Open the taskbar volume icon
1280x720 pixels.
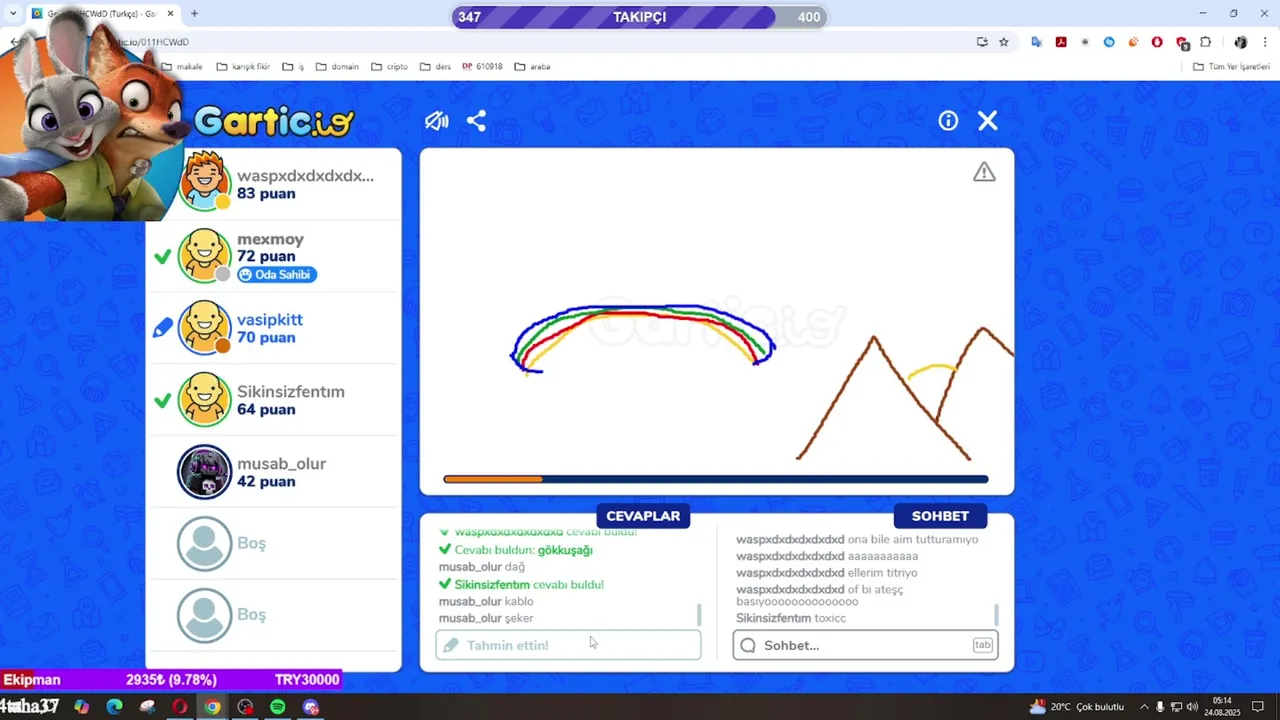[1192, 707]
